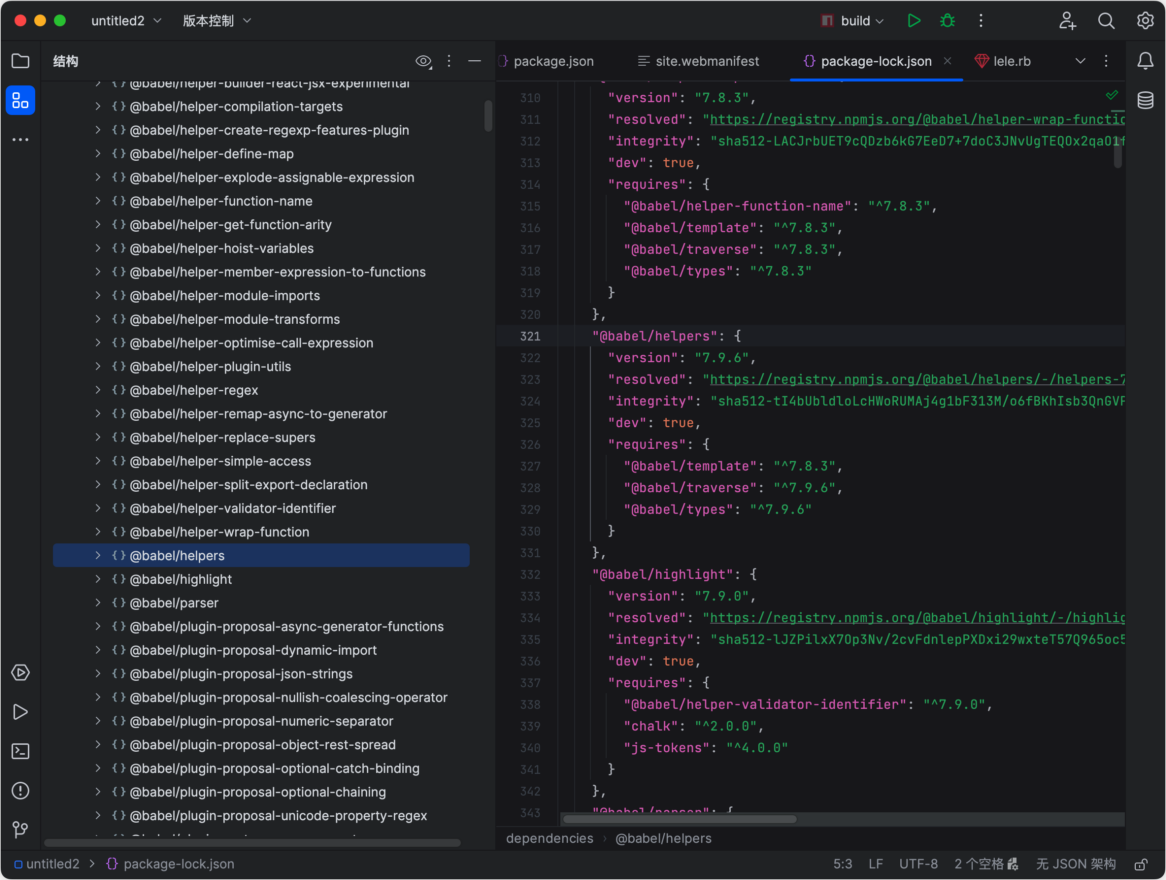Screen dimensions: 1166x880
Task: Open the Run tool window icon
Action: point(21,713)
